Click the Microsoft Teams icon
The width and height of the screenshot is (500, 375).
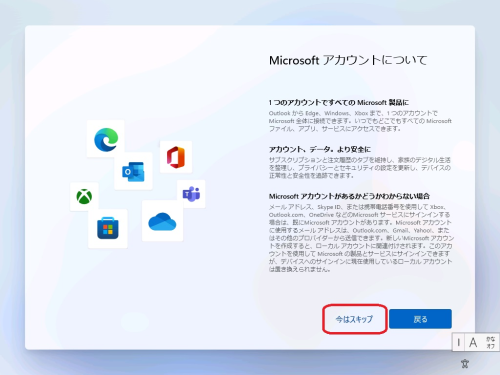click(191, 194)
